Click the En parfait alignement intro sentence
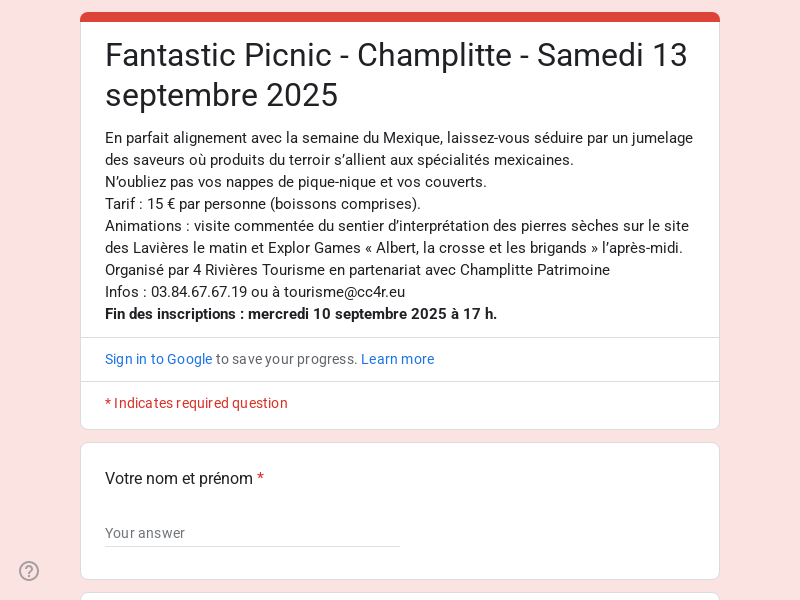The height and width of the screenshot is (600, 800). tap(399, 149)
